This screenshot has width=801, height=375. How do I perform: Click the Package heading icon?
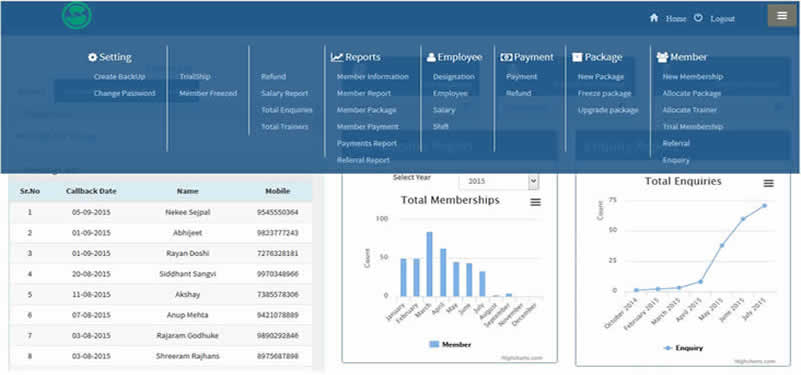click(577, 58)
